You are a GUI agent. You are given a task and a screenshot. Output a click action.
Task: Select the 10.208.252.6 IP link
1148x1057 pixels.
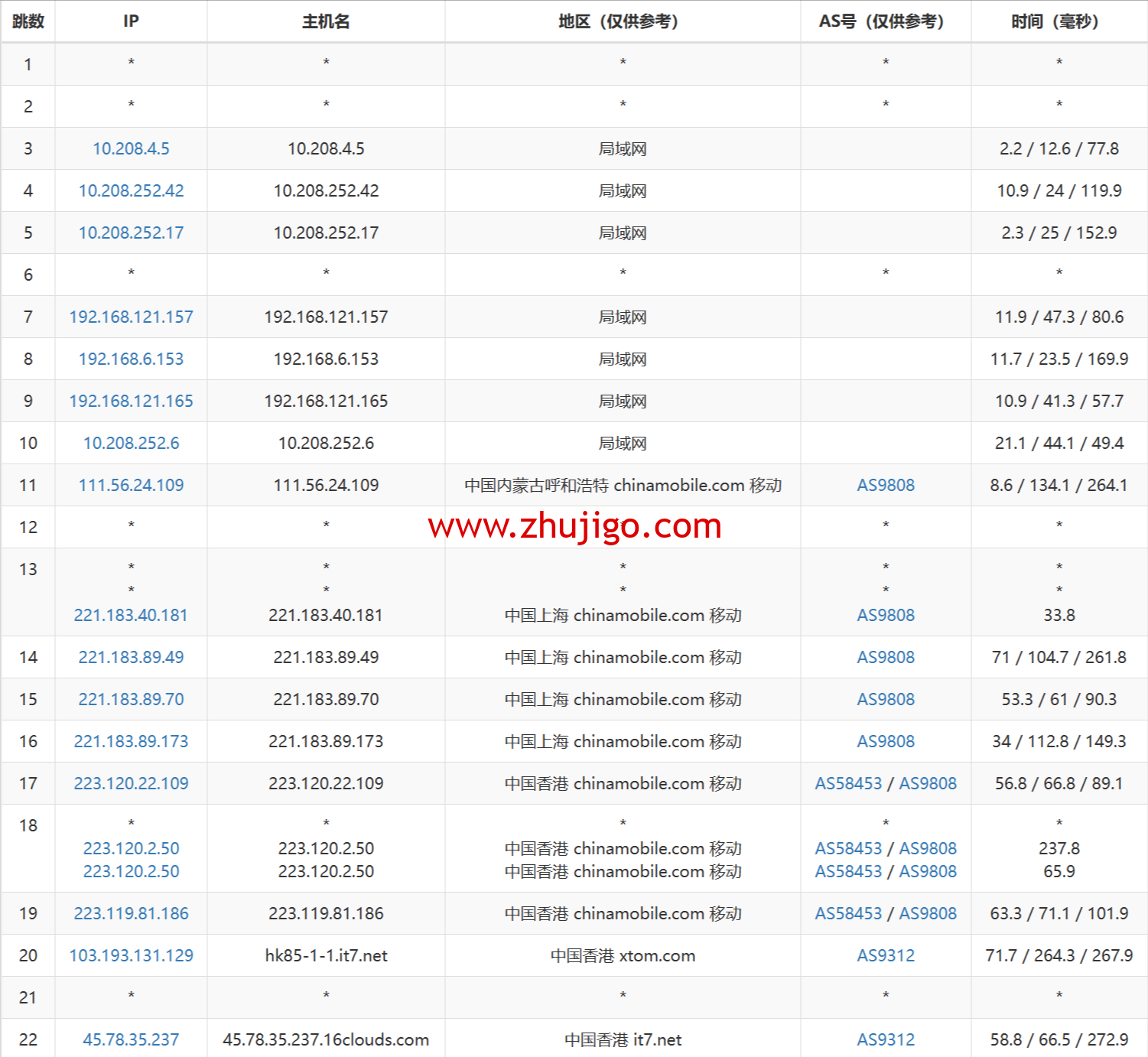[x=131, y=444]
